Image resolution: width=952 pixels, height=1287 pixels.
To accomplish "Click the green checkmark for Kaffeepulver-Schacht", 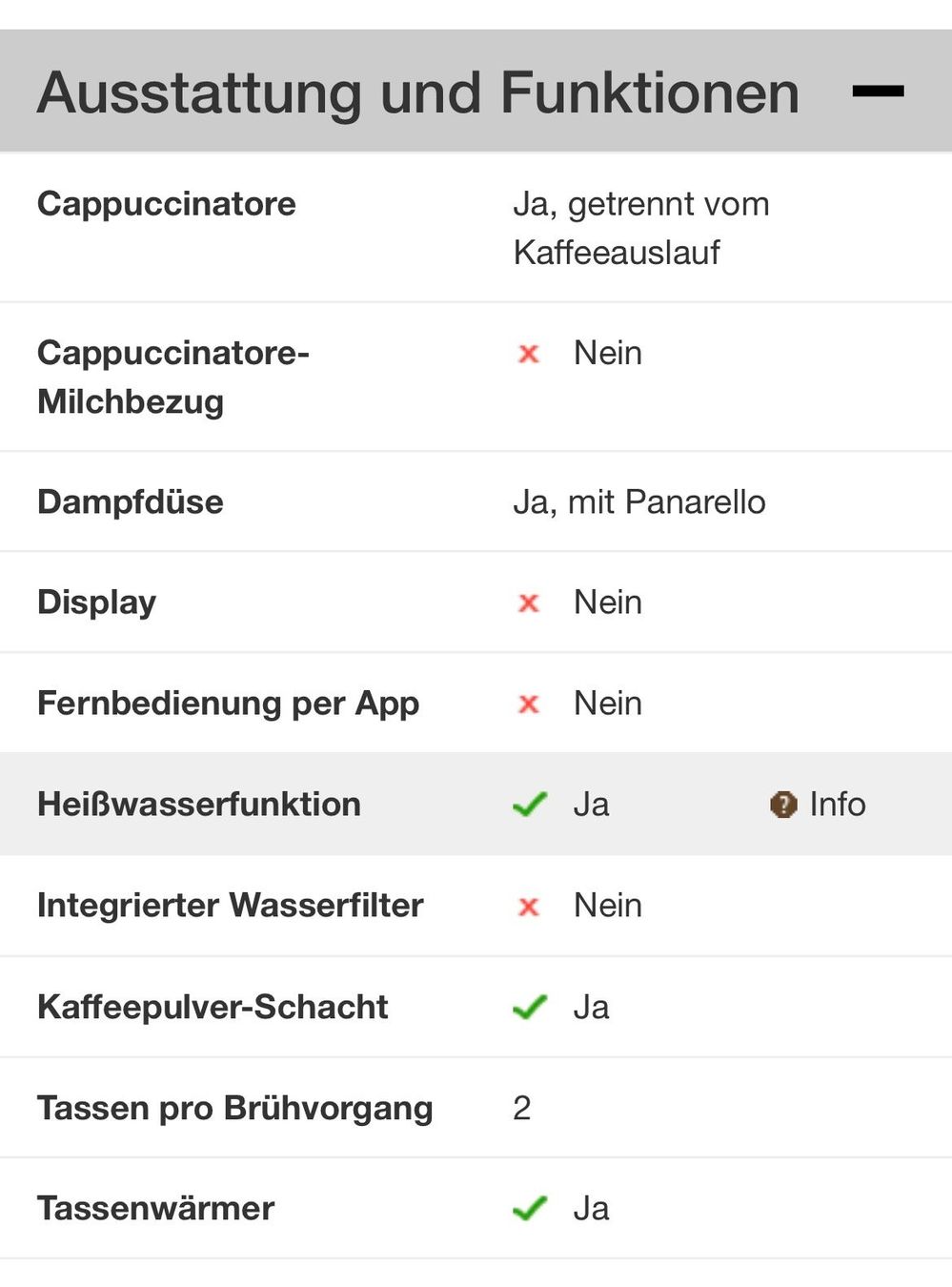I will click(530, 1008).
